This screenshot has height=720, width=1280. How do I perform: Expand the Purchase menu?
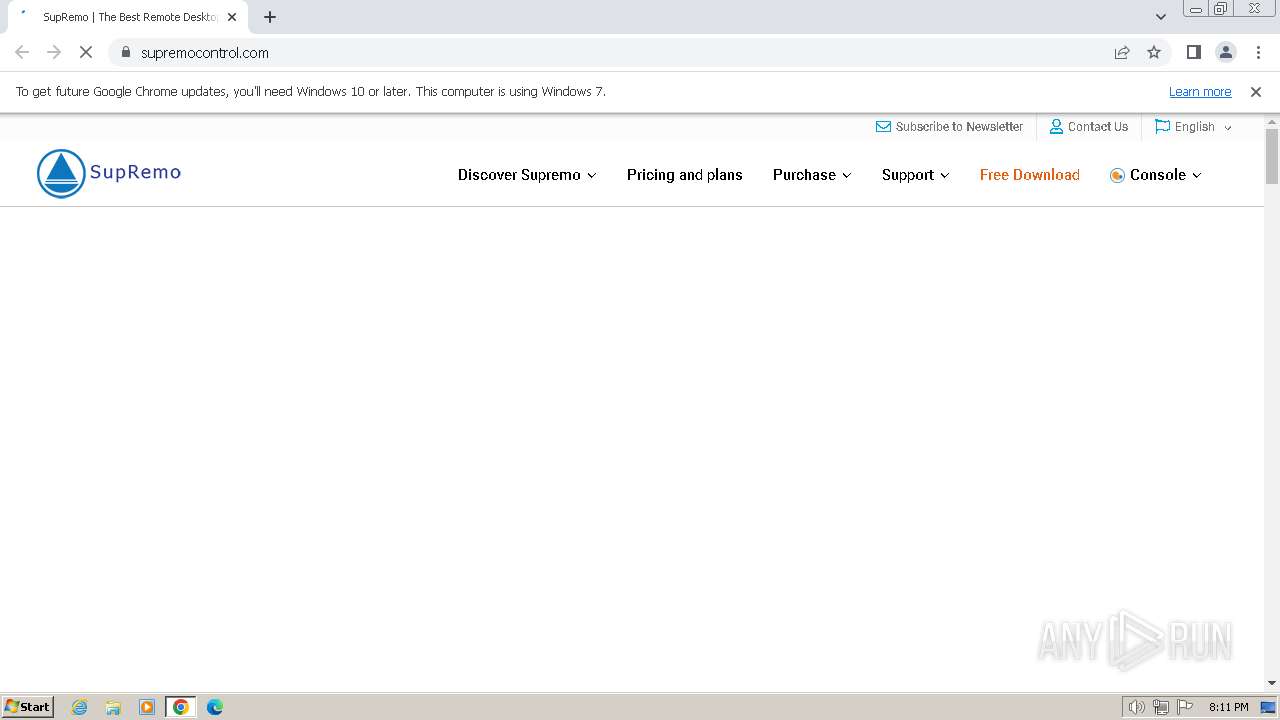812,175
